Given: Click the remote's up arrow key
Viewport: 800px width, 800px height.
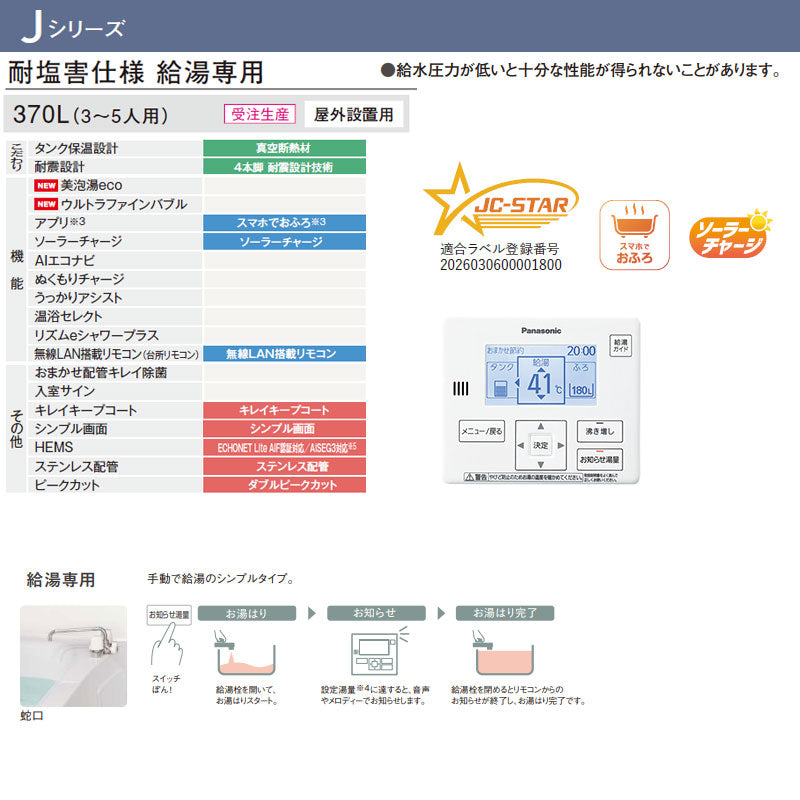Looking at the screenshot, I should pos(540,426).
